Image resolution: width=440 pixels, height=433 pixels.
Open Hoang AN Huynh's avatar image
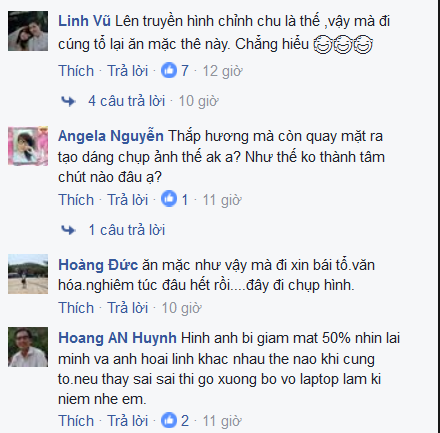(28, 347)
